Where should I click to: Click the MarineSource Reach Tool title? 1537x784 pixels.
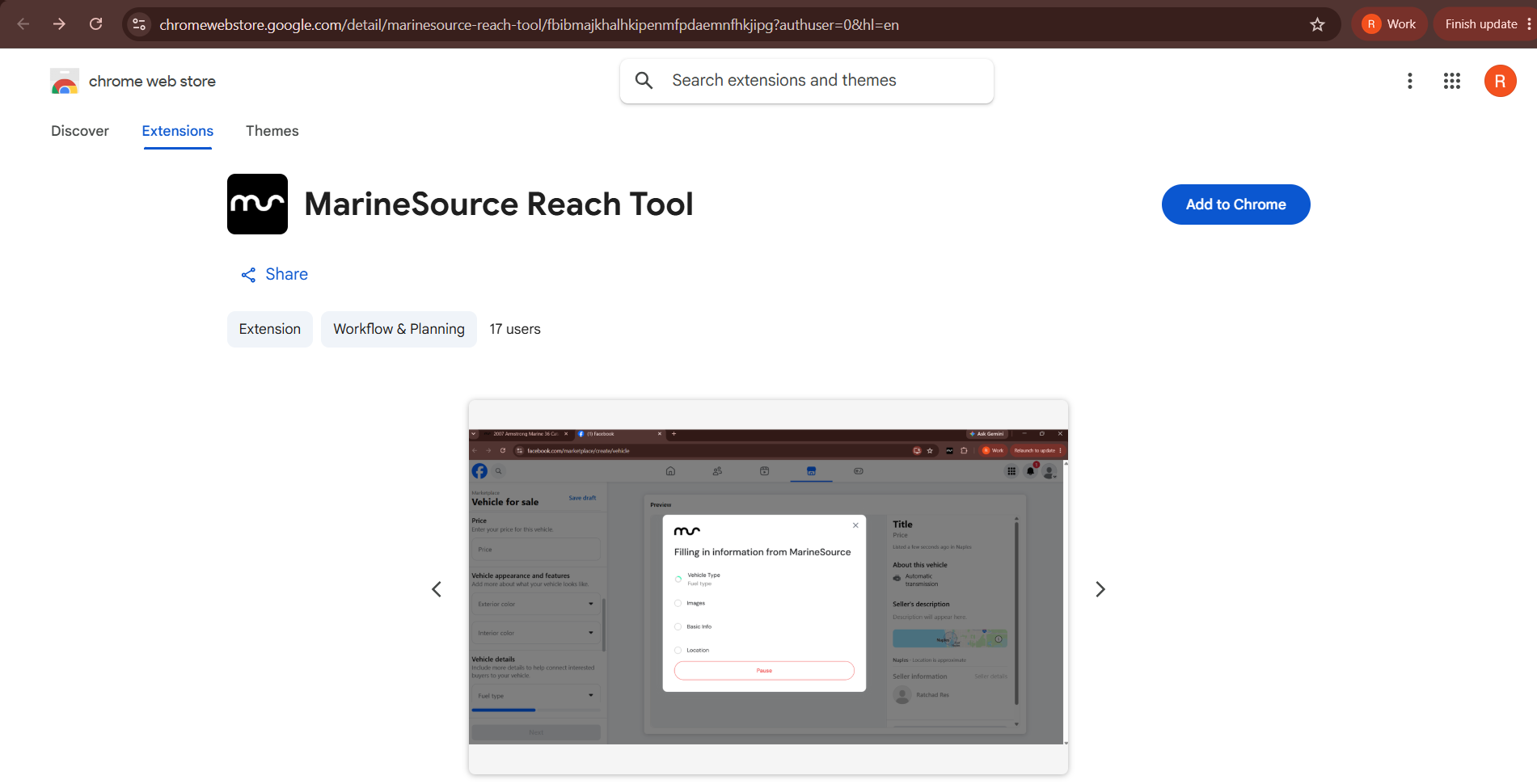499,204
